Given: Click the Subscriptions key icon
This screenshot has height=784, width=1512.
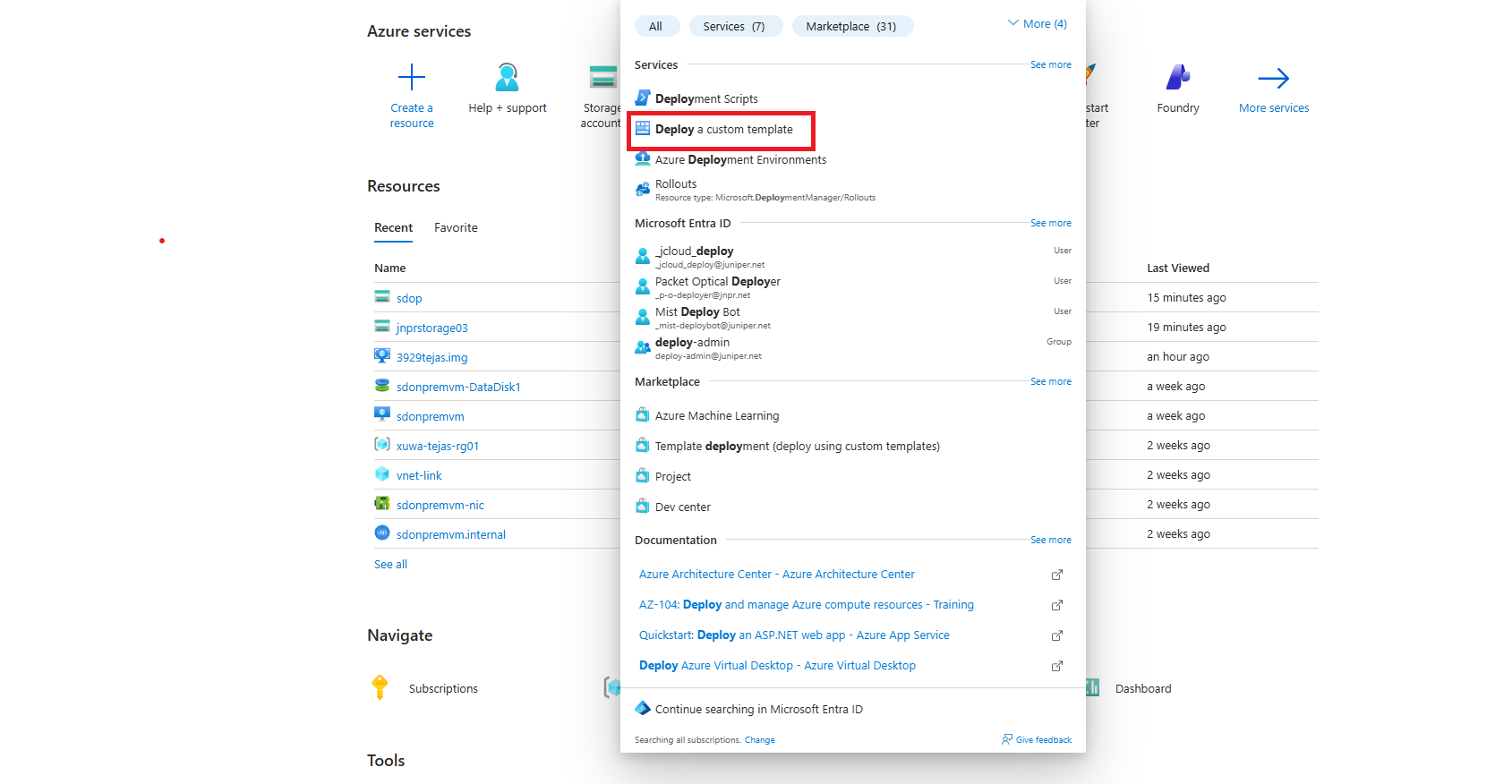Looking at the screenshot, I should (x=380, y=687).
